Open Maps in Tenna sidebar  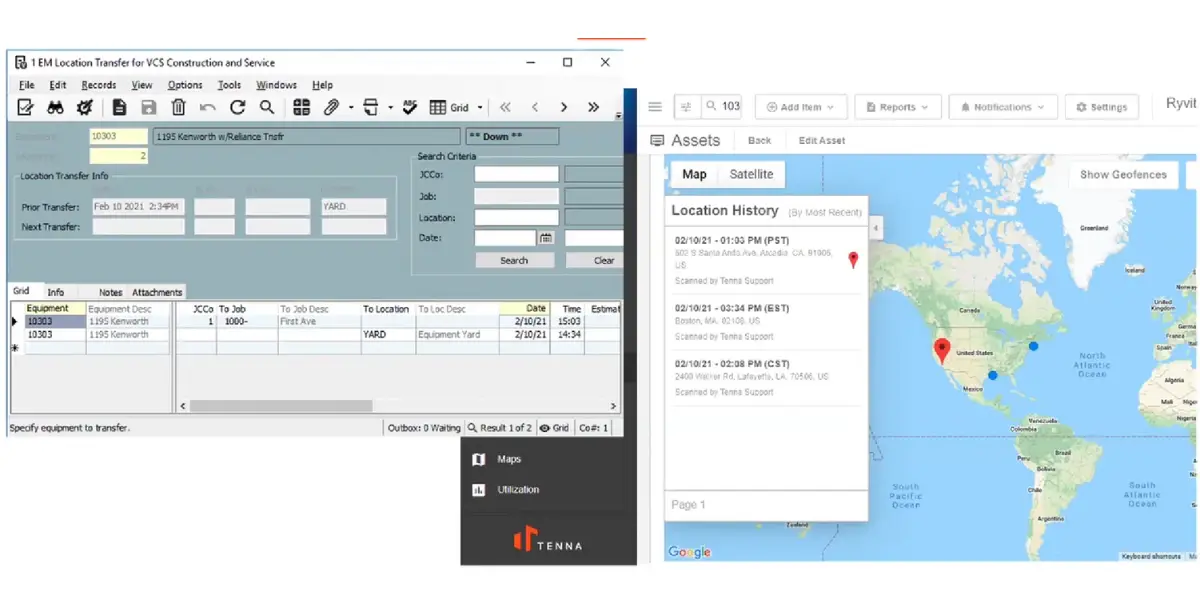coord(509,459)
